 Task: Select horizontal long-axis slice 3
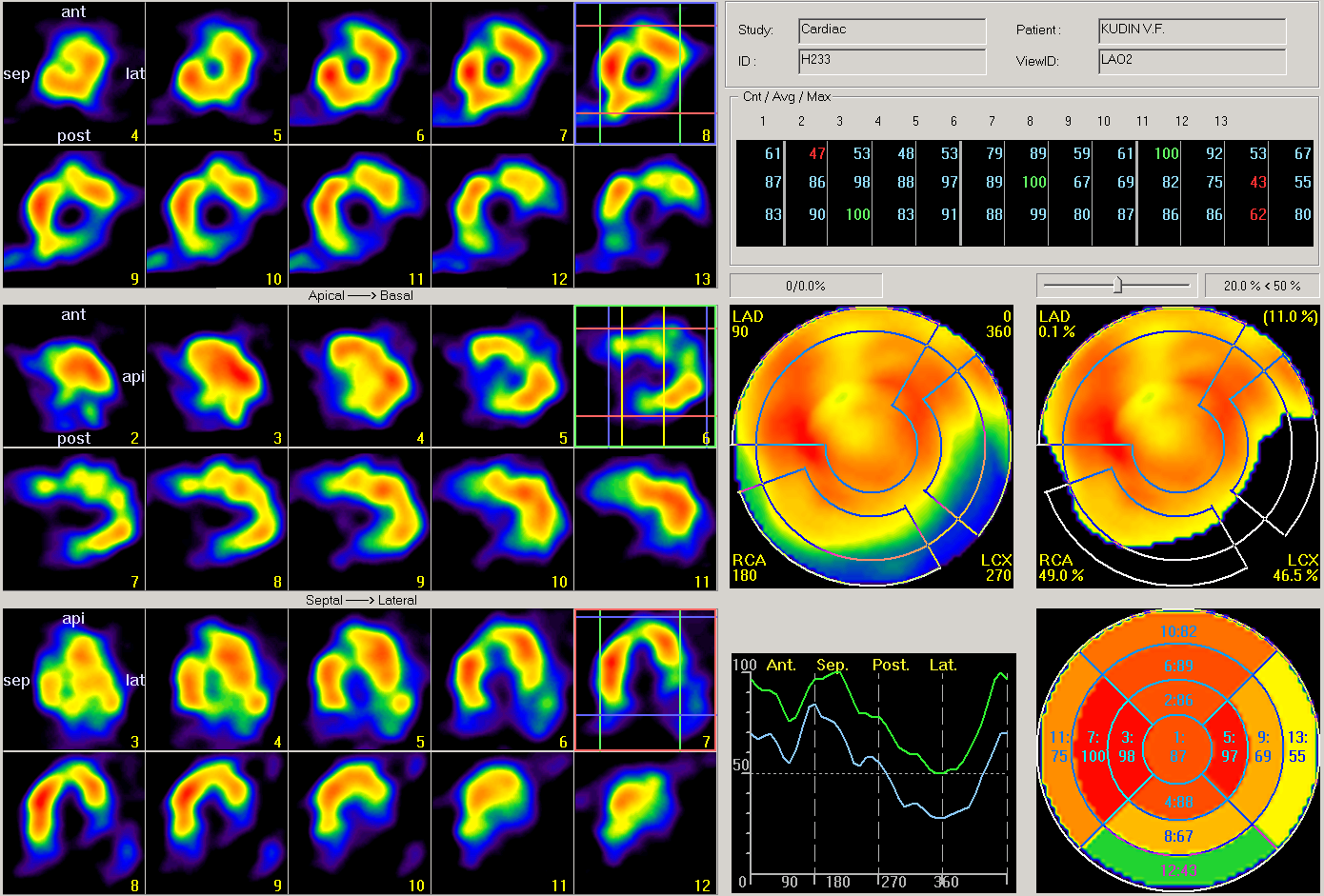coord(73,680)
